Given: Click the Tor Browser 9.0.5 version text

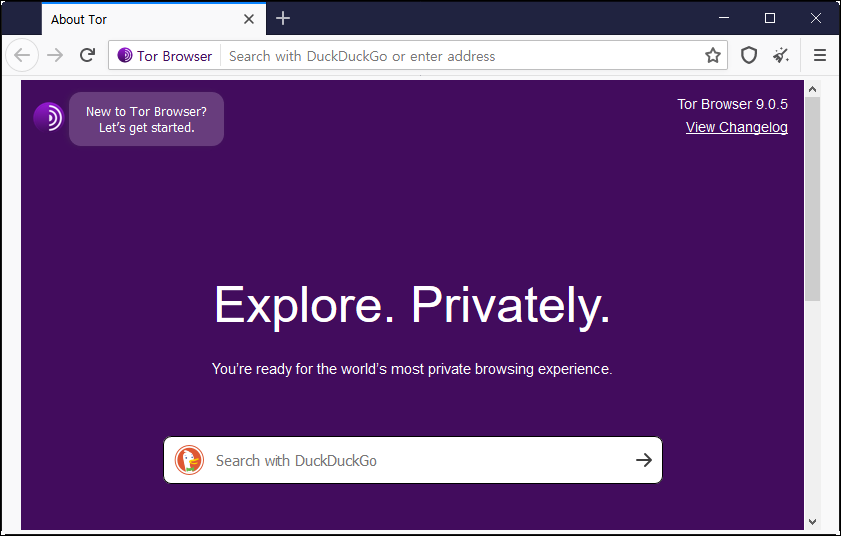Looking at the screenshot, I should click(732, 104).
